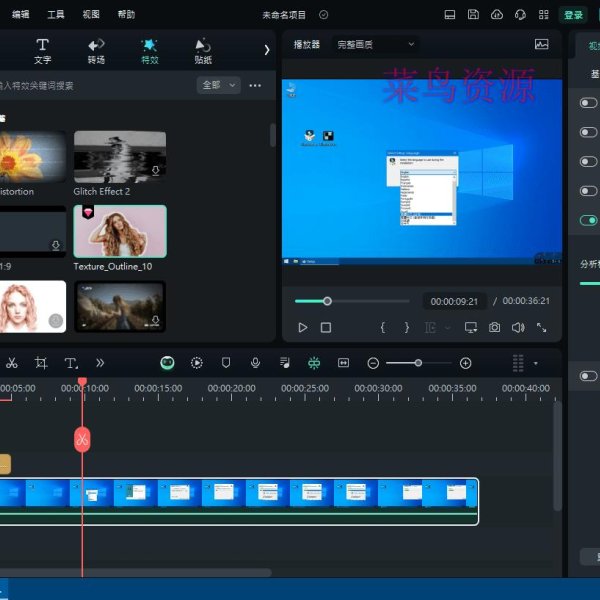Click the player volume speaker icon

coord(518,327)
